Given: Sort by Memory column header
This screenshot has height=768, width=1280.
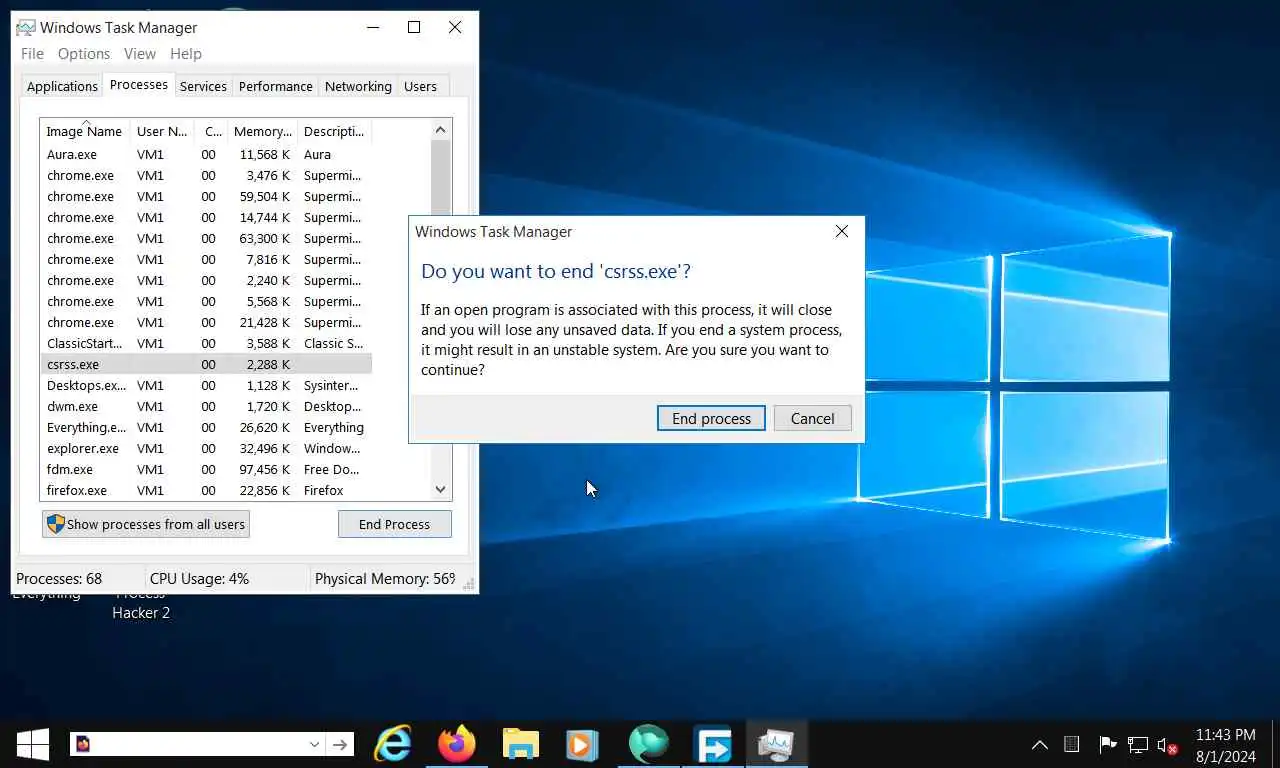Looking at the screenshot, I should (262, 131).
